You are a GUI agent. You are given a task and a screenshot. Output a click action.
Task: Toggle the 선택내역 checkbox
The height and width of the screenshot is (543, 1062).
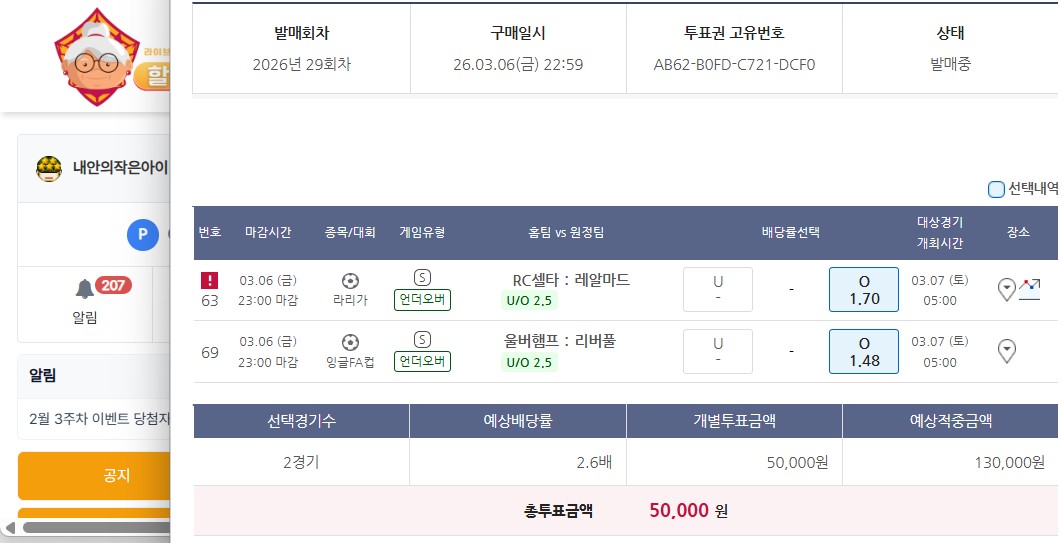(996, 189)
